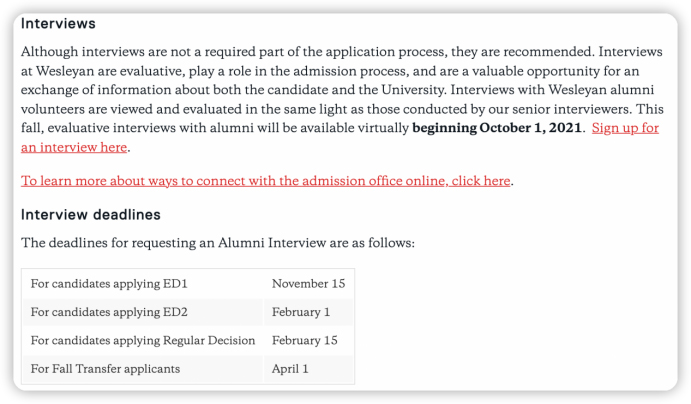Click the February 15 deadline cell

click(x=305, y=340)
